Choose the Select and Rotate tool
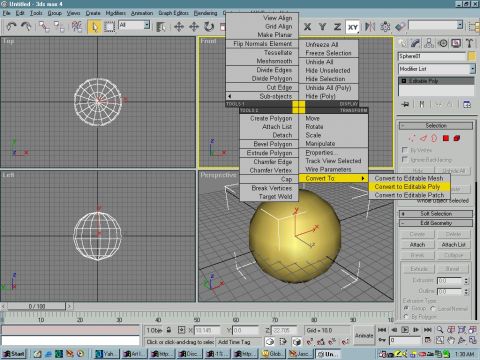480x360 pixels. pyautogui.click(x=209, y=27)
